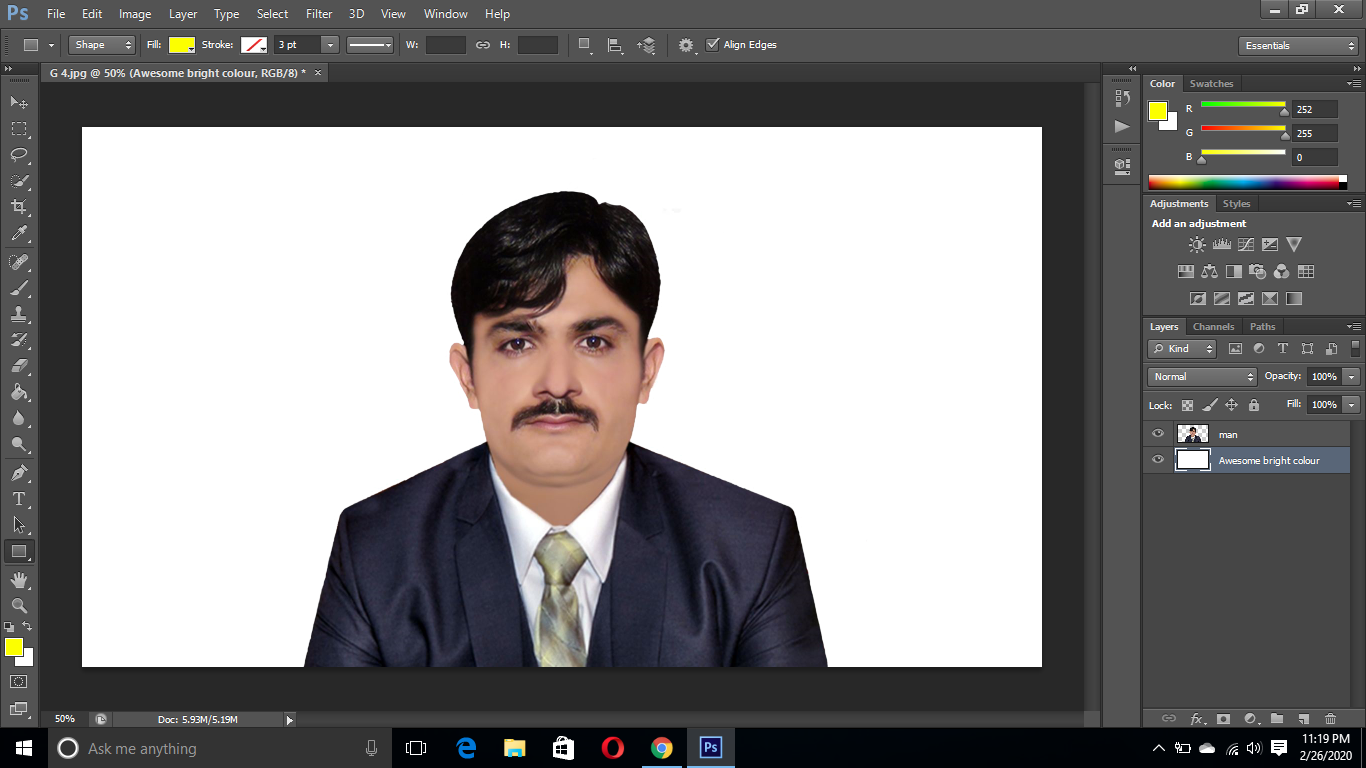Screen dimensions: 1366x768
Task: Click the Delete layer trash button
Action: click(1330, 718)
